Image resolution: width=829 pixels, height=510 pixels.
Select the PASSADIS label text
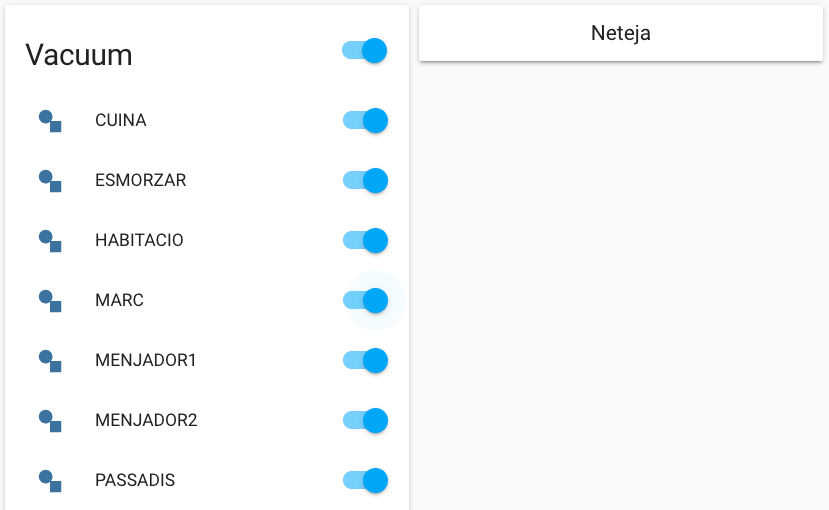[135, 480]
